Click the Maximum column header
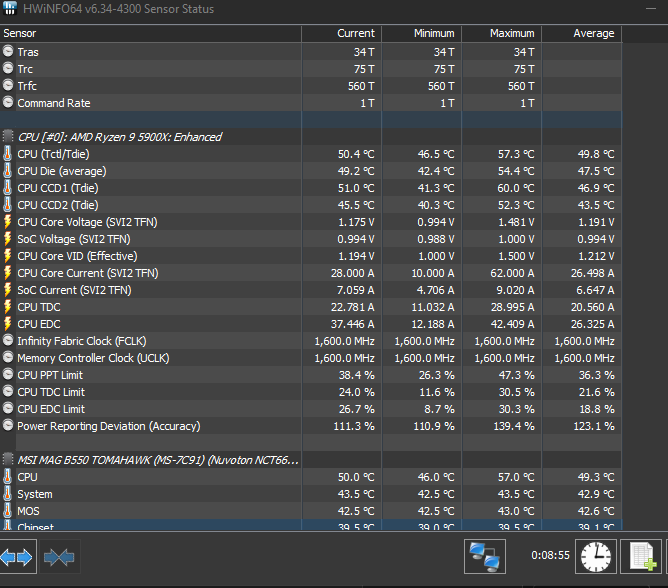 click(x=501, y=33)
